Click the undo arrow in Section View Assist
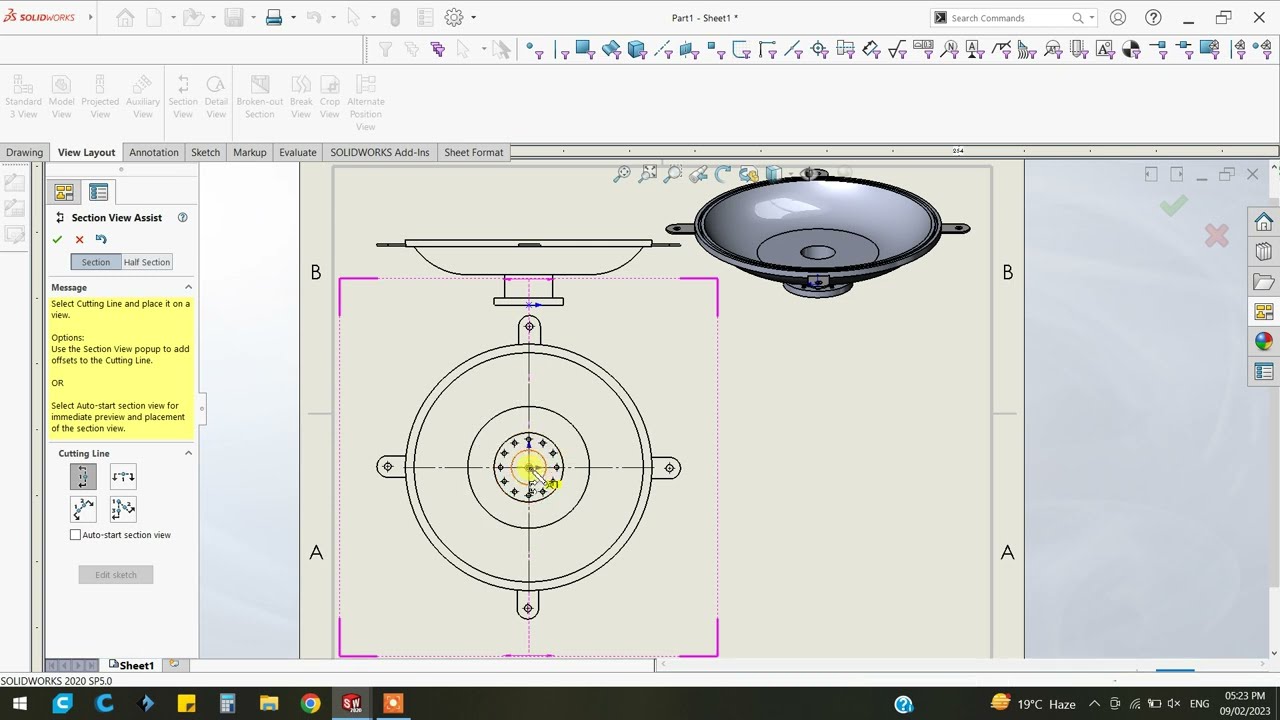The image size is (1280, 720). (x=101, y=239)
